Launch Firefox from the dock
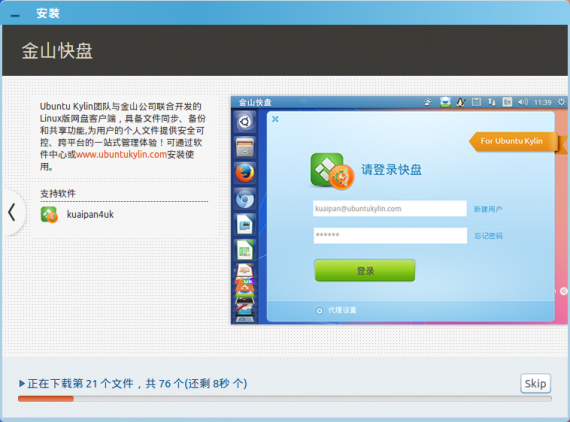This screenshot has height=422, width=570. (x=245, y=173)
